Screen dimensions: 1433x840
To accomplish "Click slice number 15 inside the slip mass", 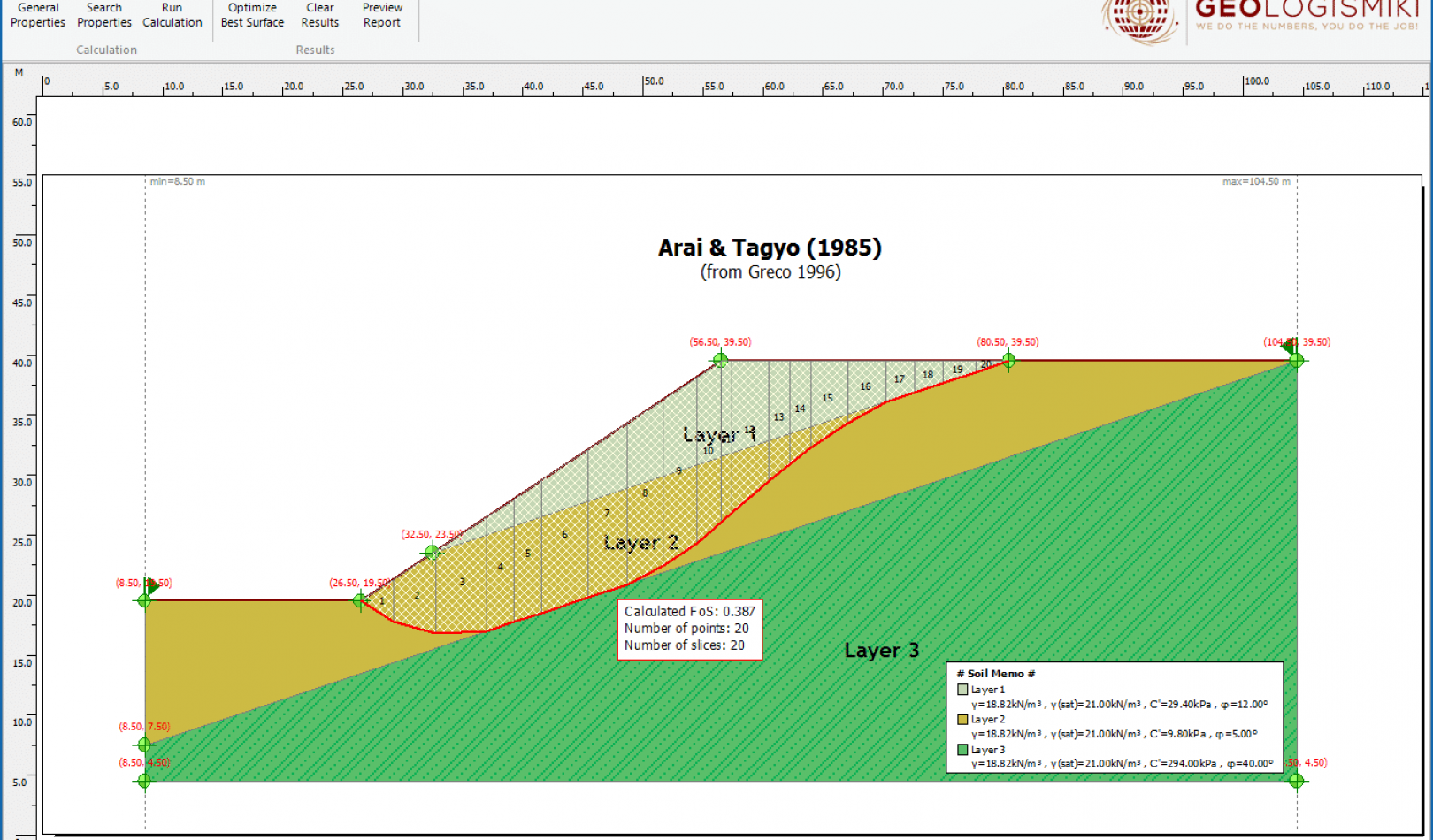I will pos(827,399).
